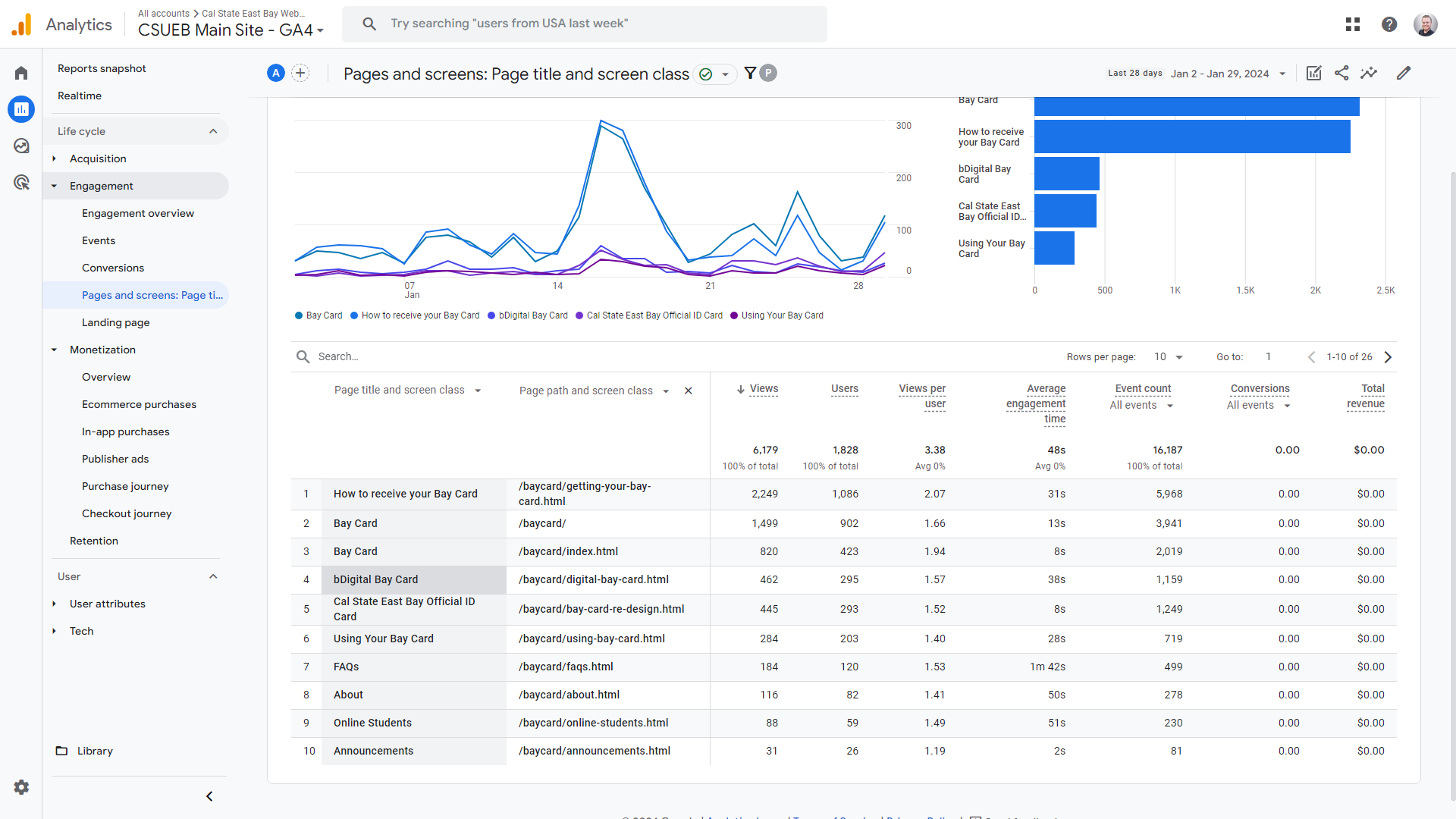Image resolution: width=1456 pixels, height=819 pixels.
Task: Open the report title dropdown arrow
Action: [726, 74]
